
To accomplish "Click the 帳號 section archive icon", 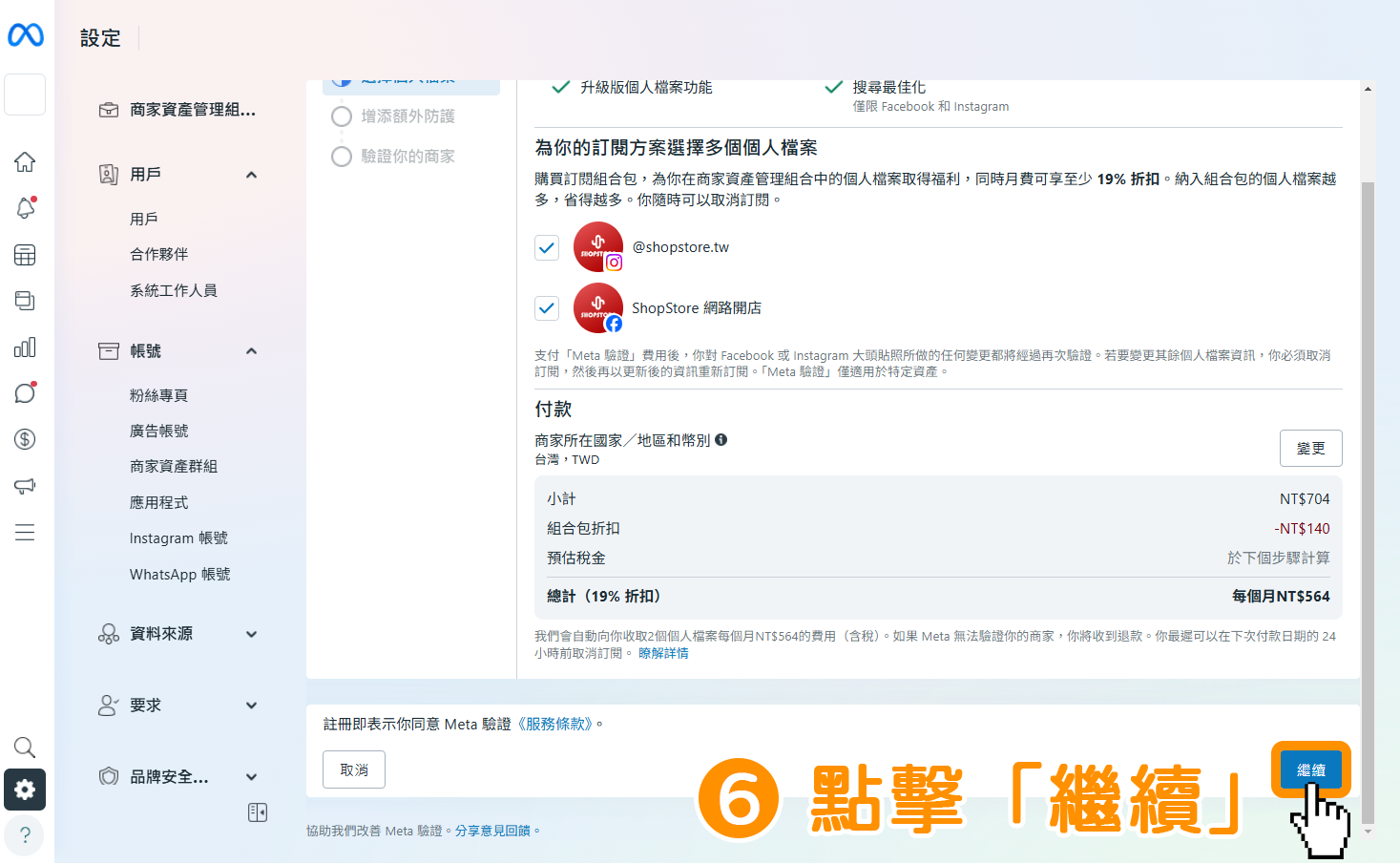I will 109,350.
